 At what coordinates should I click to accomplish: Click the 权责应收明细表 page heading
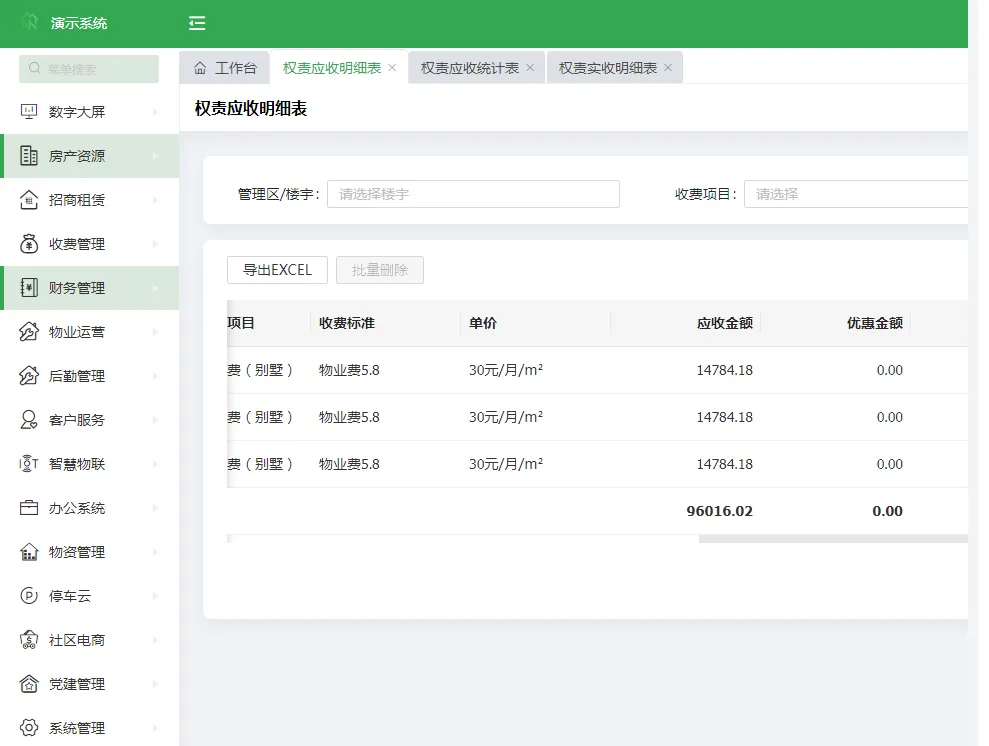point(251,108)
